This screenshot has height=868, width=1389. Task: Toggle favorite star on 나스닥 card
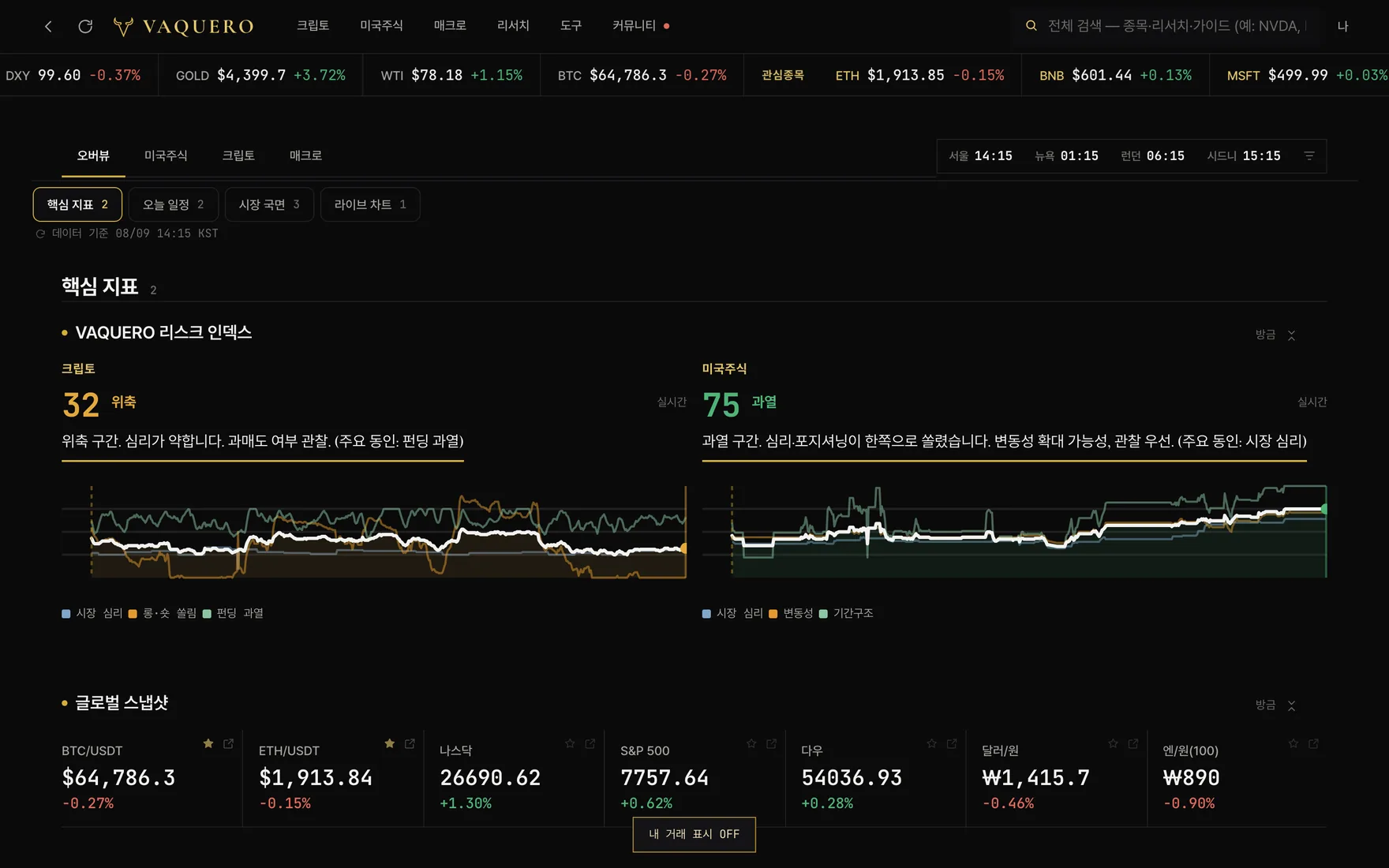point(570,743)
